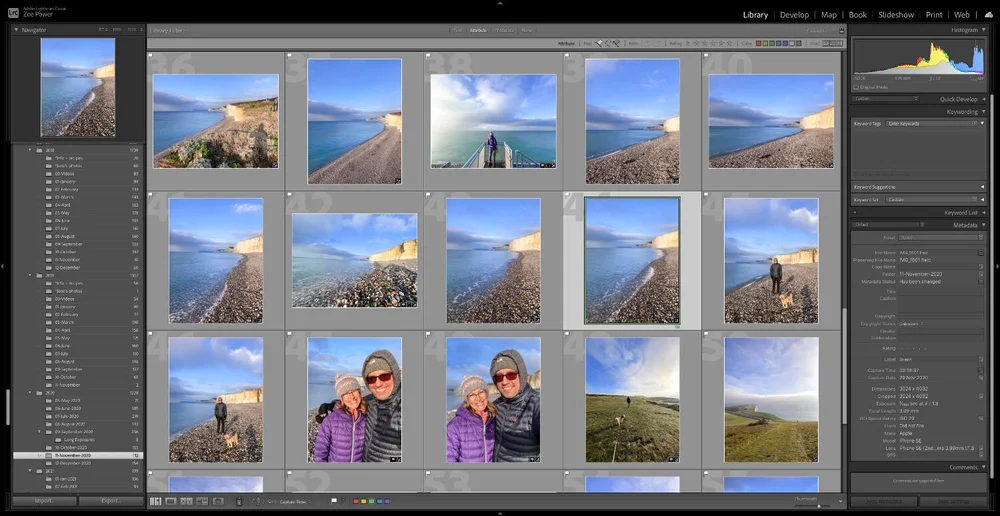Screen dimensions: 1000x516
Task: Set flag as rejected in toolbar
Action: 343,500
